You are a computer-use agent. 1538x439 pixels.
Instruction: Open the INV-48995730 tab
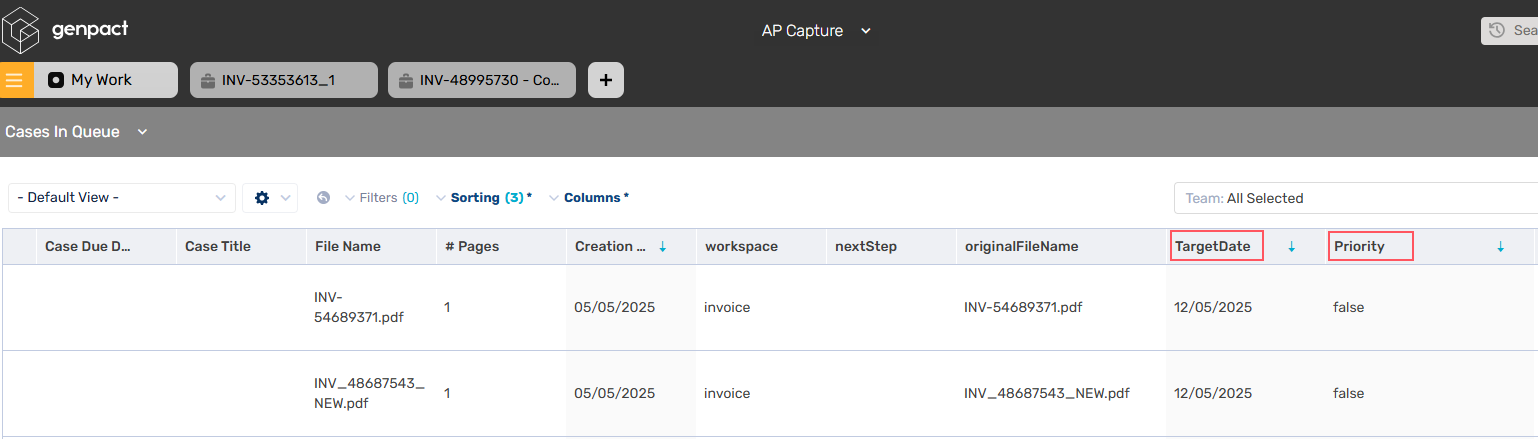(x=482, y=80)
